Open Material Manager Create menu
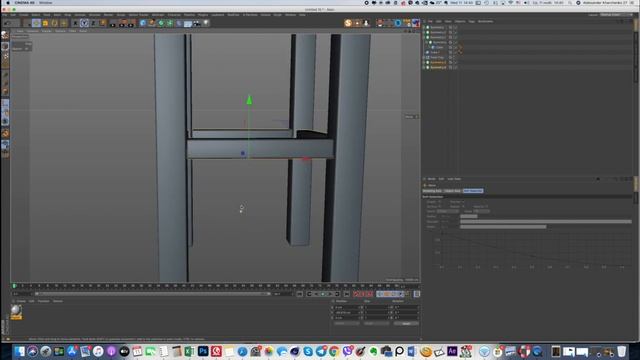This screenshot has width=640, height=360. pyautogui.click(x=21, y=301)
